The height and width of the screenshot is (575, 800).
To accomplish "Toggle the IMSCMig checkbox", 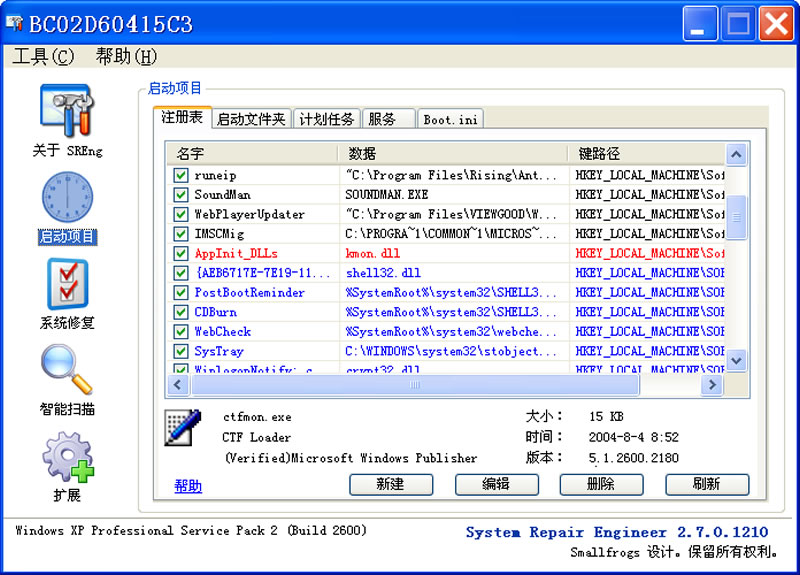I will 181,234.
